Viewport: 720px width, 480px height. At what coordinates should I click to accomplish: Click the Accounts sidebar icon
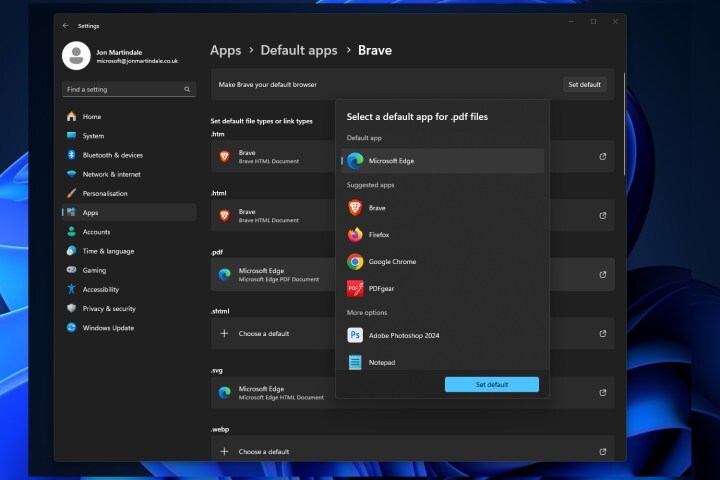point(71,232)
